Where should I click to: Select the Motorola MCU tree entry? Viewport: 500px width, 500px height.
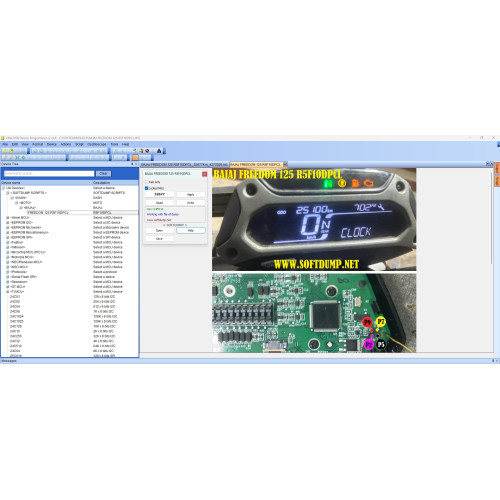(x=22, y=257)
